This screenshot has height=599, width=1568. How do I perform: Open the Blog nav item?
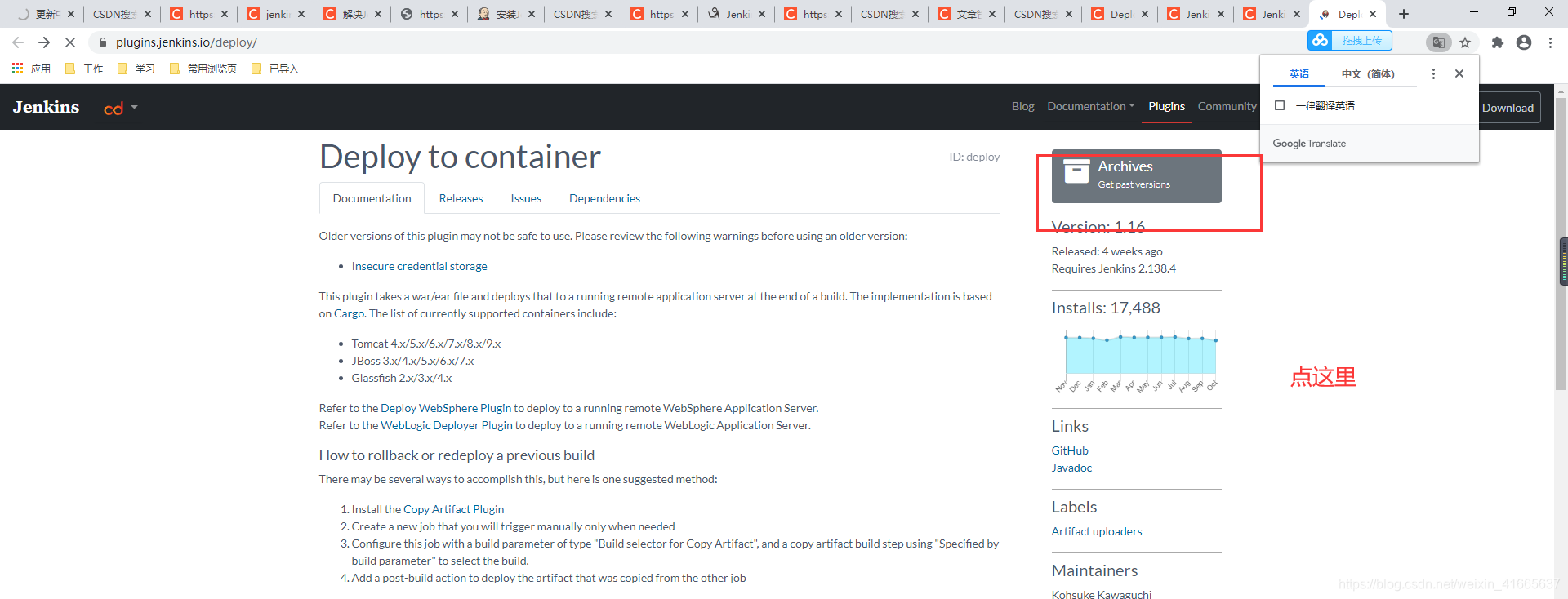point(1022,107)
